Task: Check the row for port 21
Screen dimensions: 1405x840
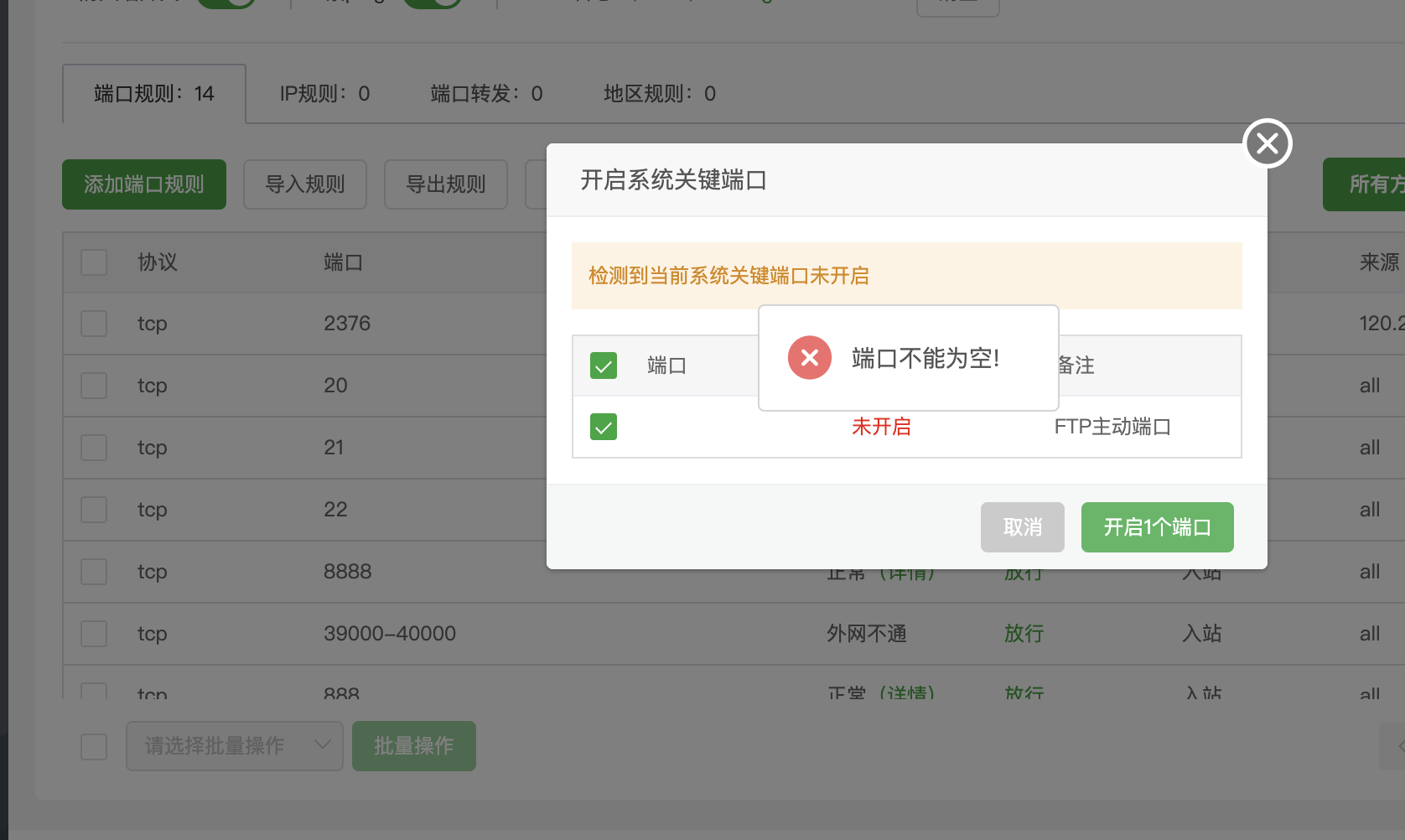Action: click(x=94, y=448)
